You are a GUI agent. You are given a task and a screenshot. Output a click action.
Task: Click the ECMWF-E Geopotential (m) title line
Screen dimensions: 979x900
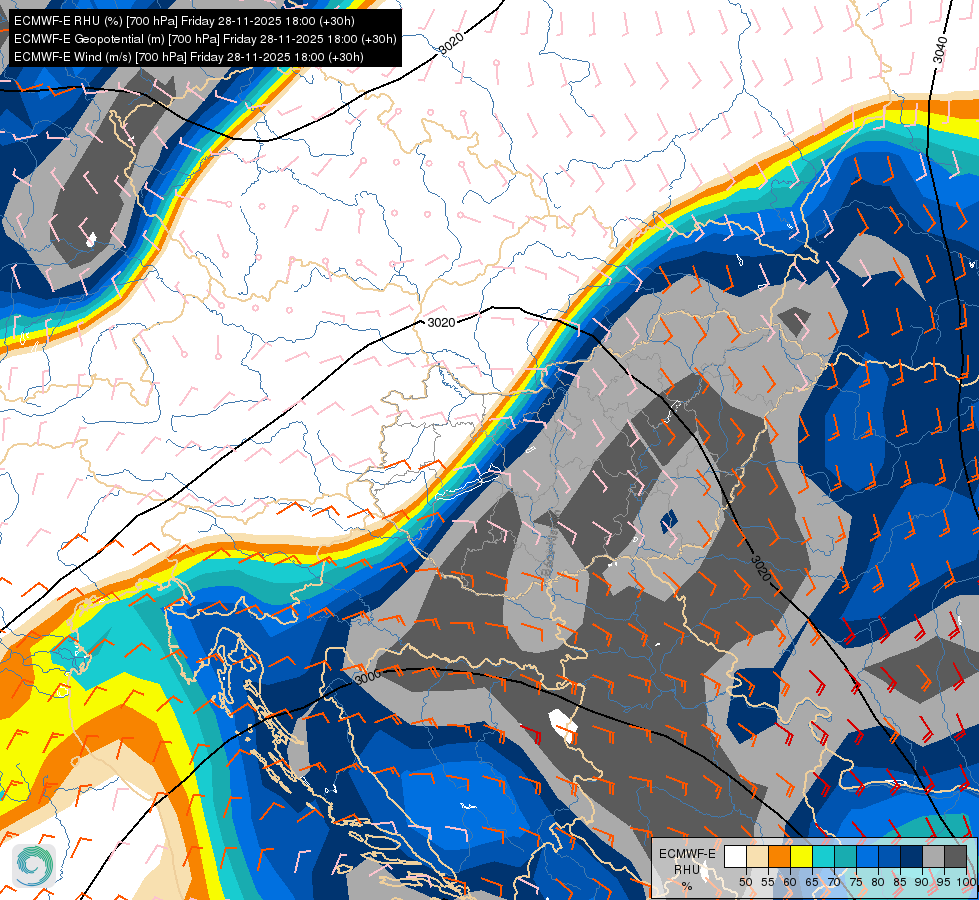click(205, 39)
